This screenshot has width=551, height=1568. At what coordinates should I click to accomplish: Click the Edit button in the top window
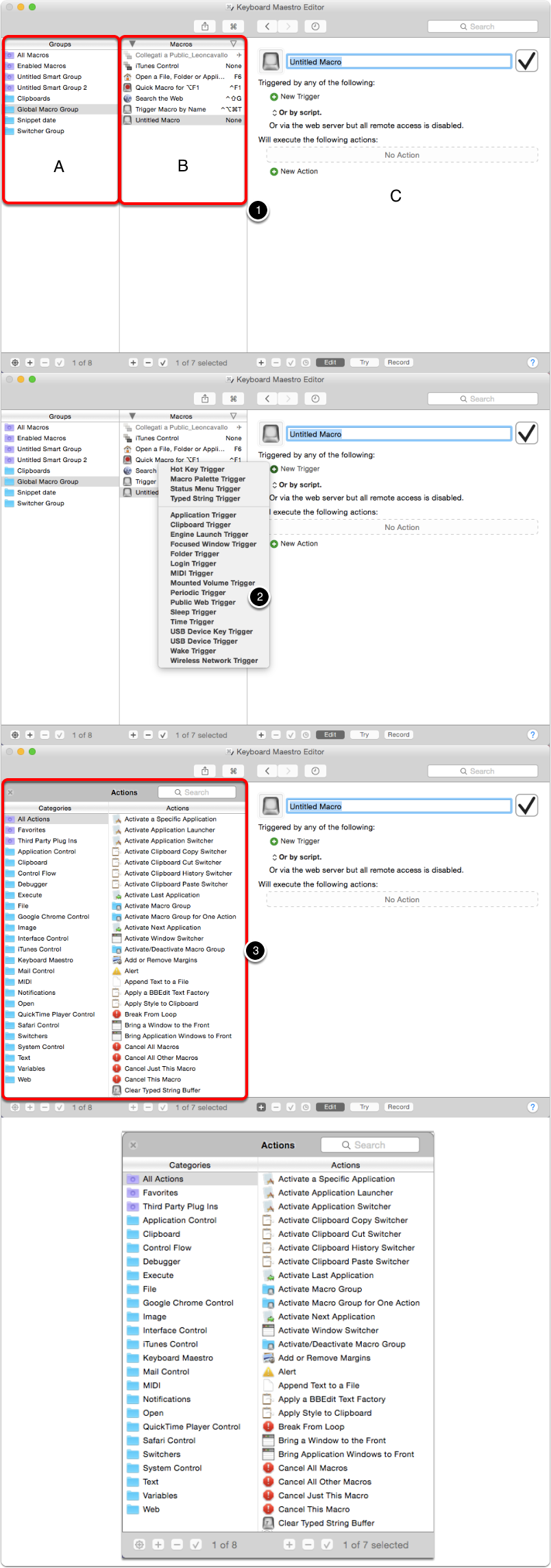[330, 363]
